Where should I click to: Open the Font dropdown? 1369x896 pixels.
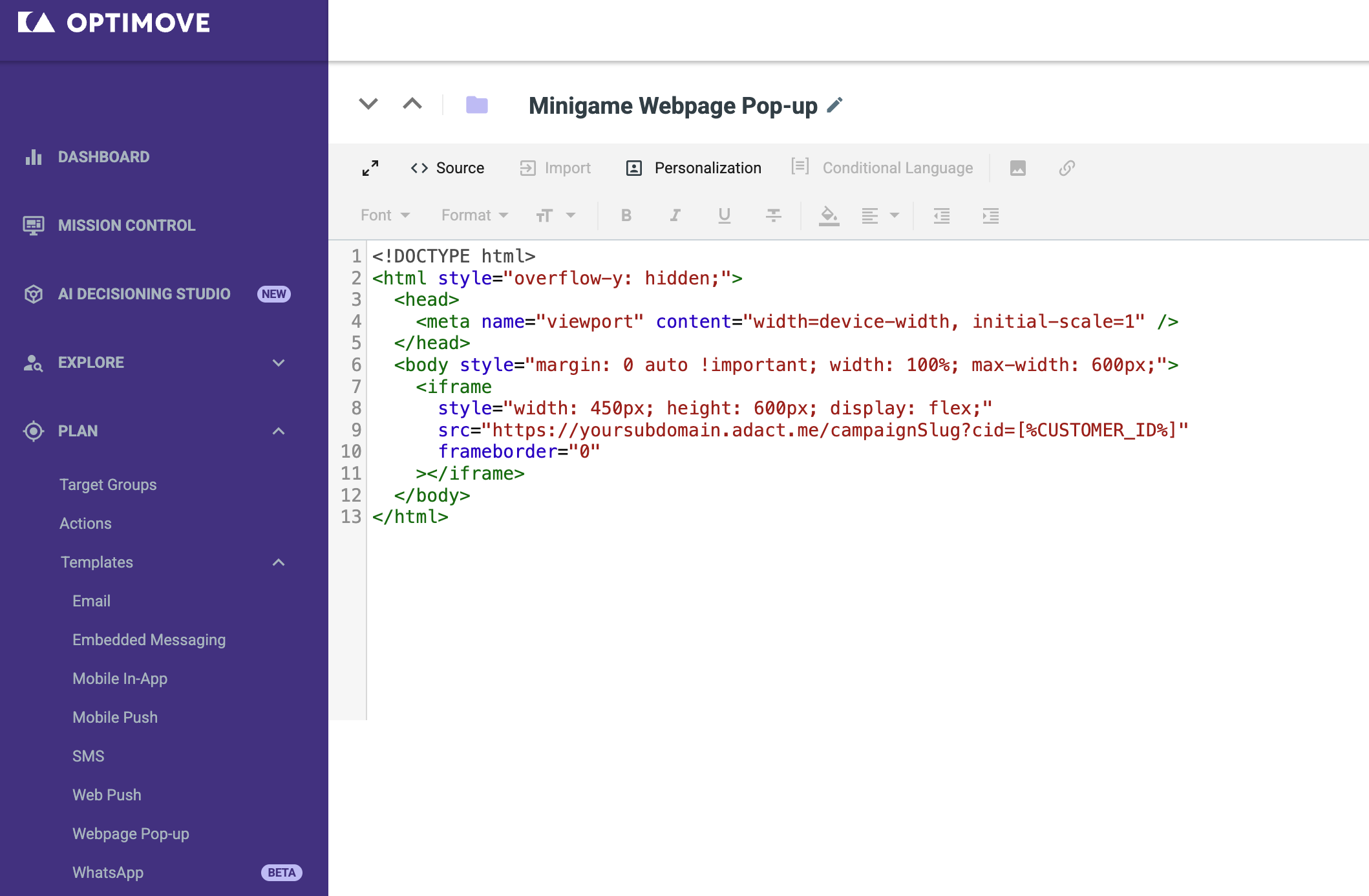click(385, 215)
